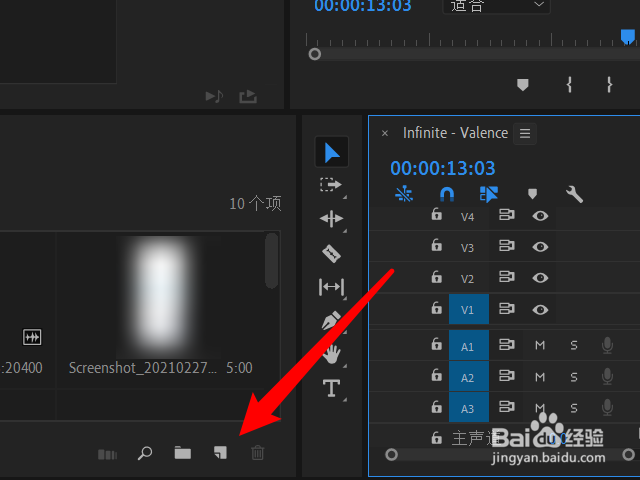The width and height of the screenshot is (640, 480).
Task: Toggle lock on track A3
Action: tap(437, 407)
